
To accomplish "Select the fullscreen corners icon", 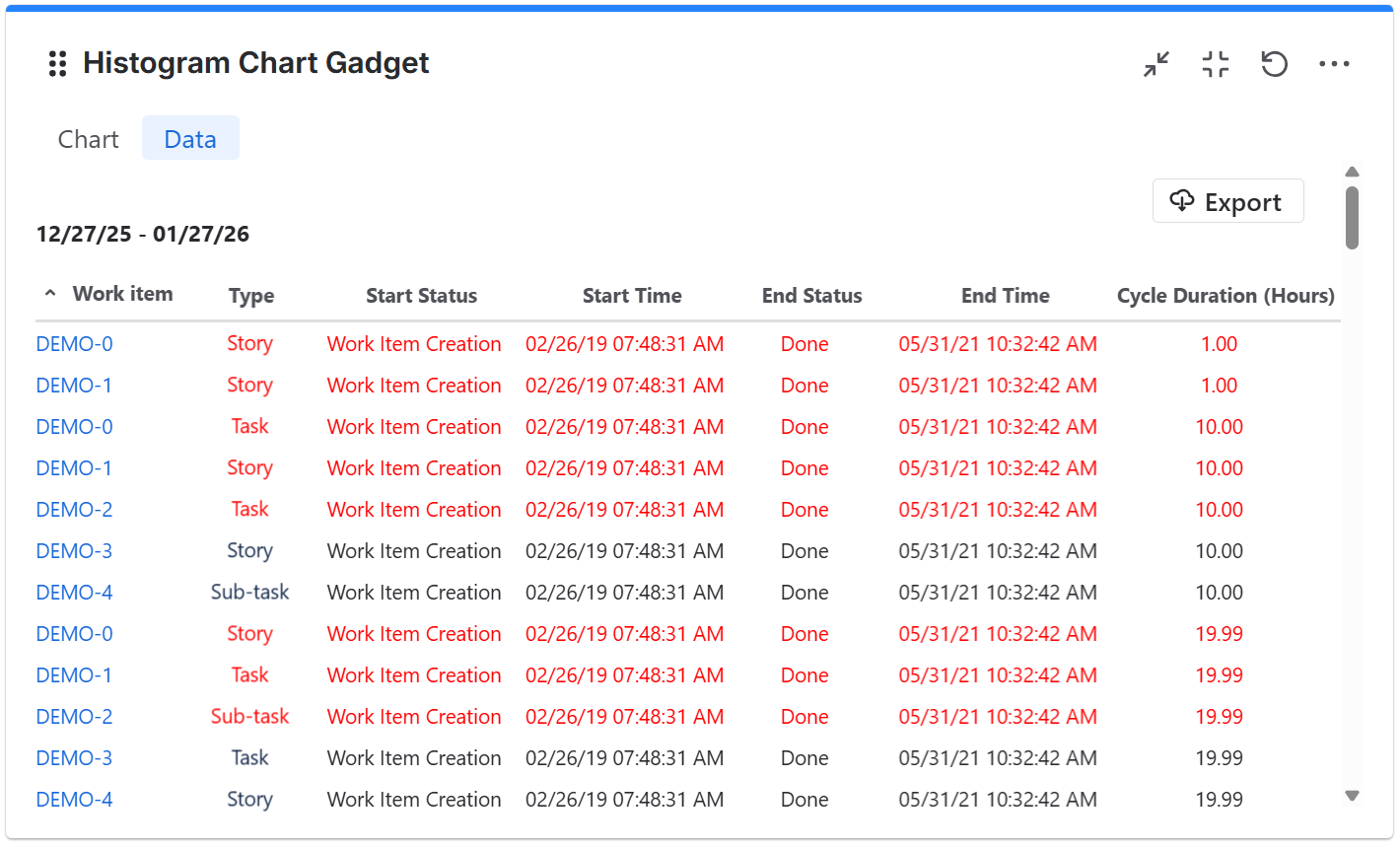I will click(x=1215, y=63).
